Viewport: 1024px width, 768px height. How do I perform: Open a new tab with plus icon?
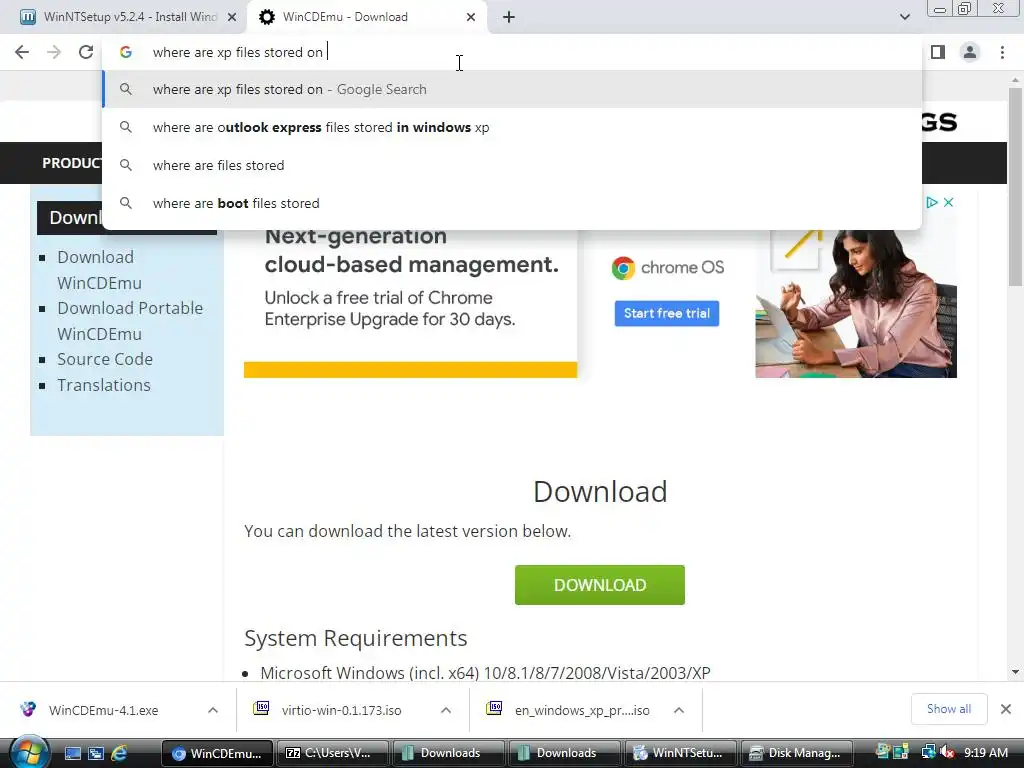point(509,17)
